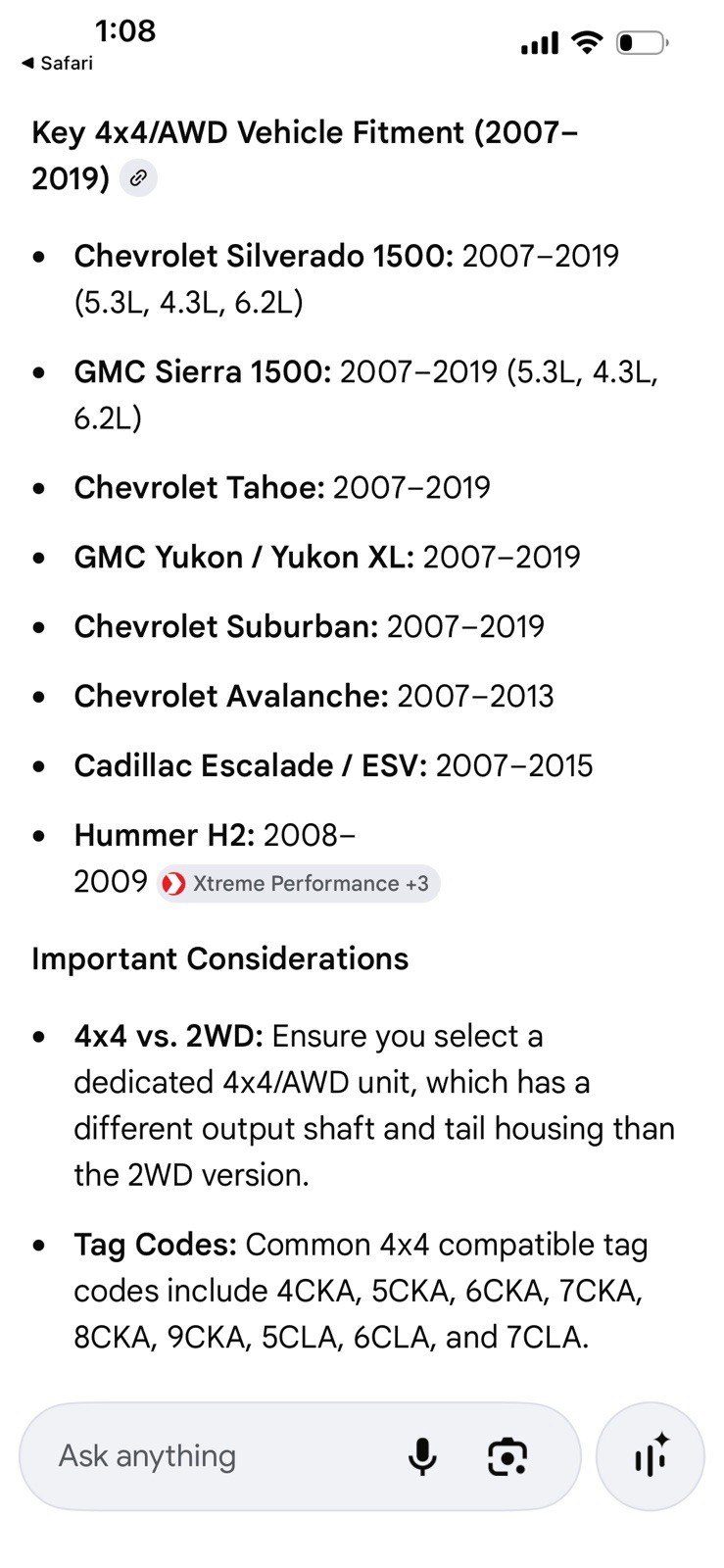The height and width of the screenshot is (1568, 724).
Task: Tap the microphone icon in the search bar
Action: pyautogui.click(x=422, y=1456)
